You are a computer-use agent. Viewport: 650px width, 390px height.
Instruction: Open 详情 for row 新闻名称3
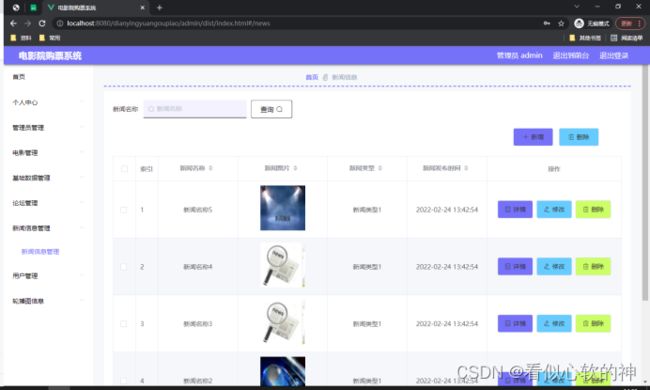515,324
